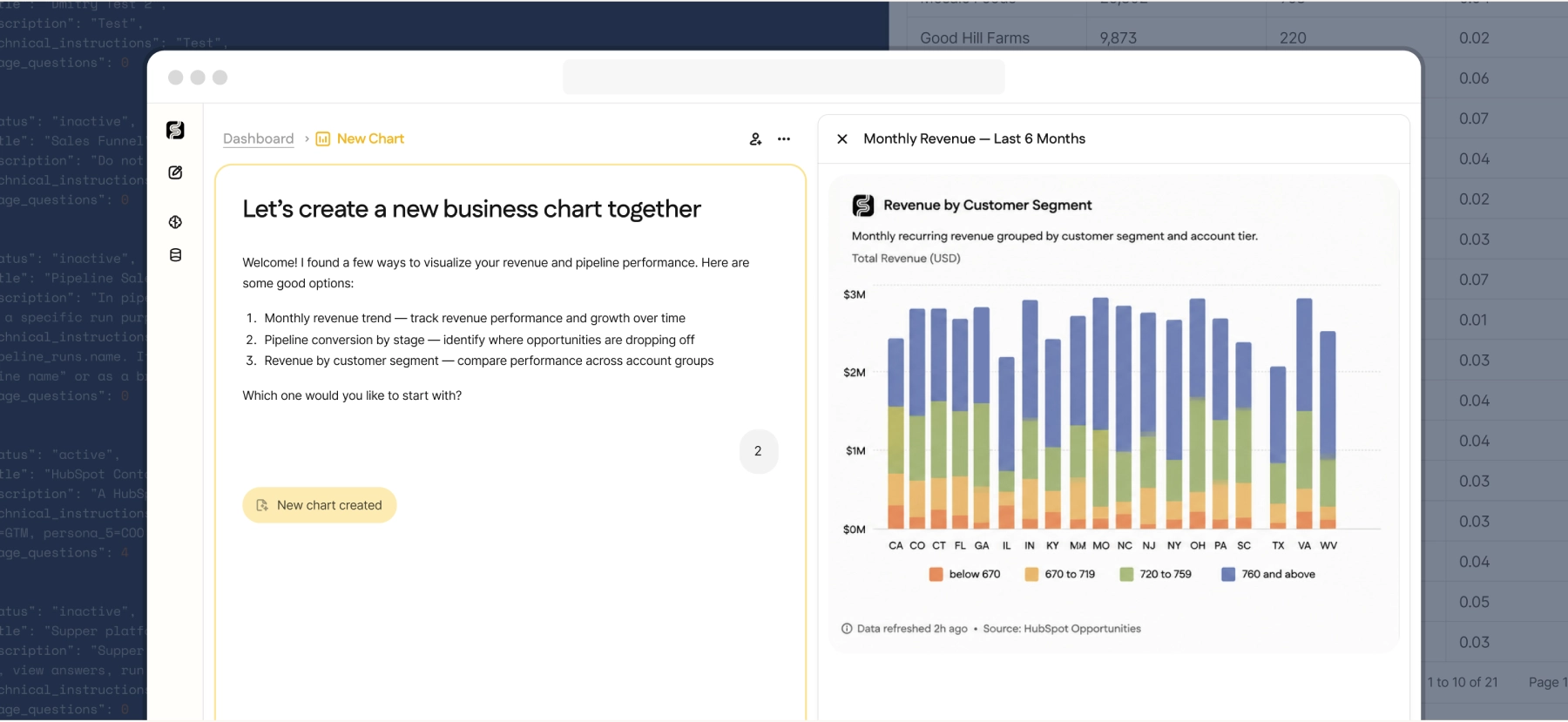1568x722 pixels.
Task: Click the 1 to 10 of 21 pagination text
Action: pos(1463,683)
